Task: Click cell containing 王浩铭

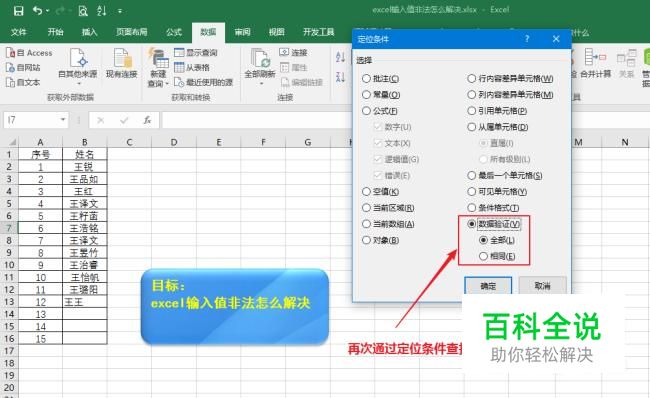Action: click(85, 228)
